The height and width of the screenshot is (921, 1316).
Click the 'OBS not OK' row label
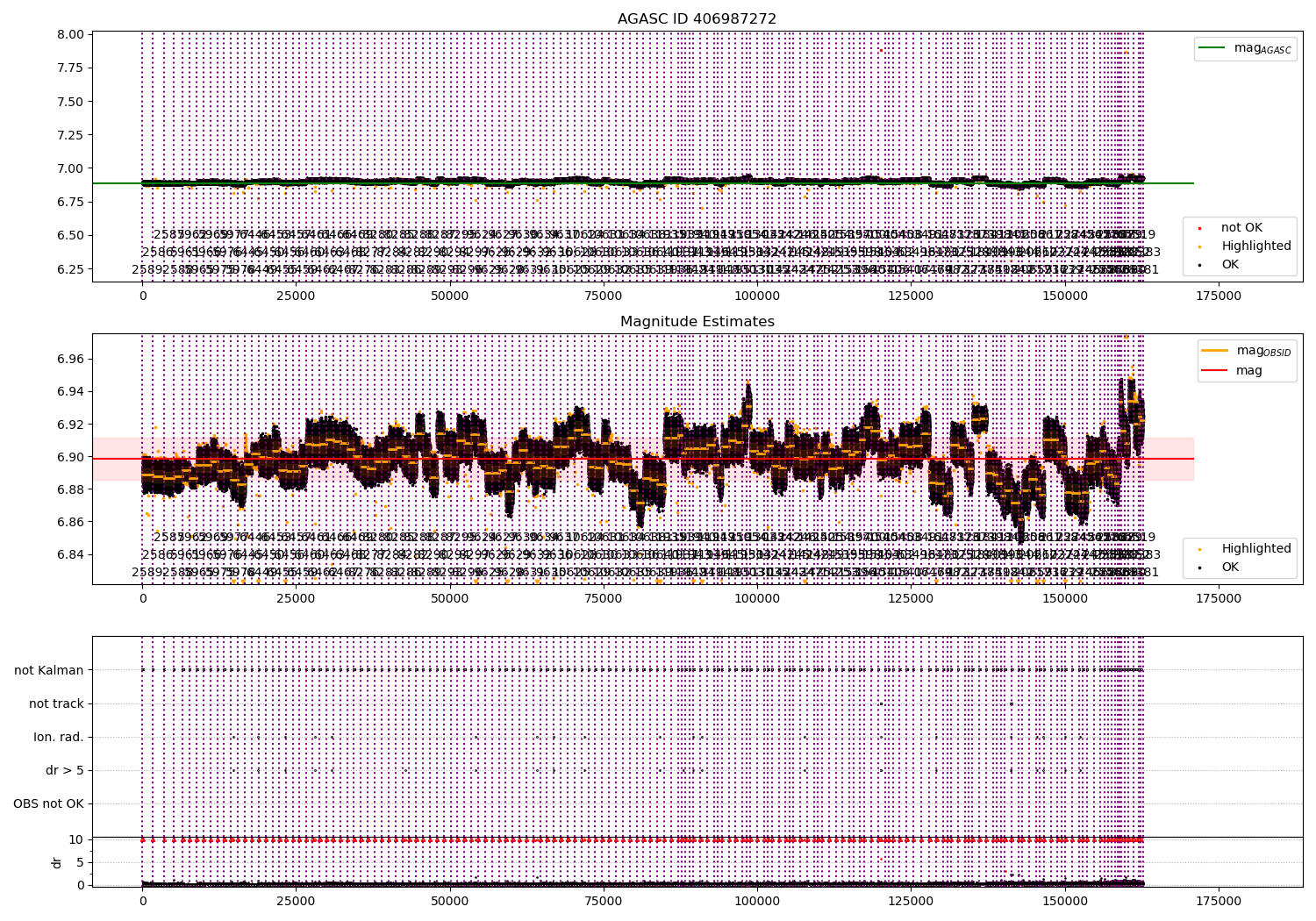(x=48, y=804)
